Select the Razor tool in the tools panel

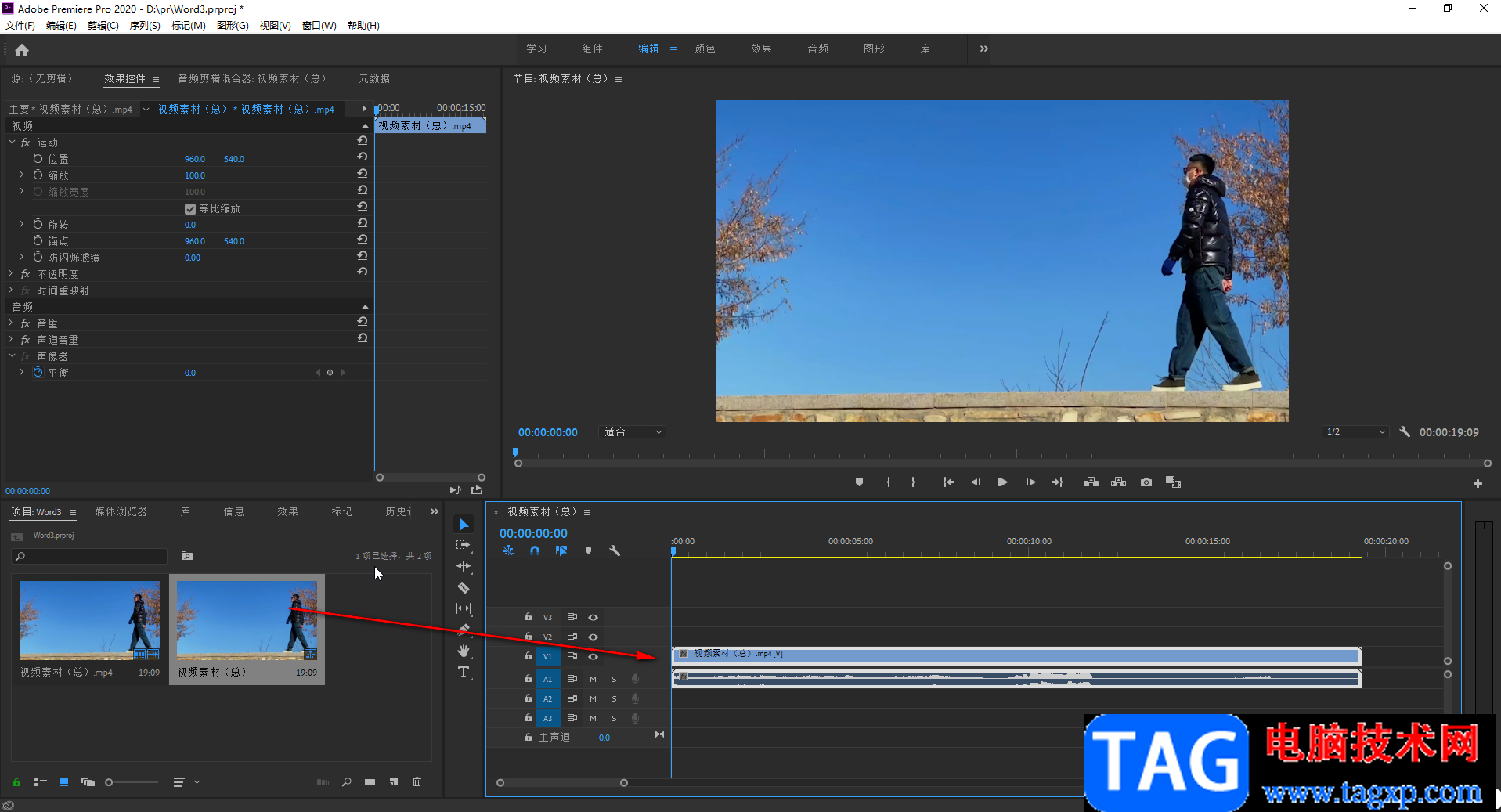pyautogui.click(x=464, y=587)
